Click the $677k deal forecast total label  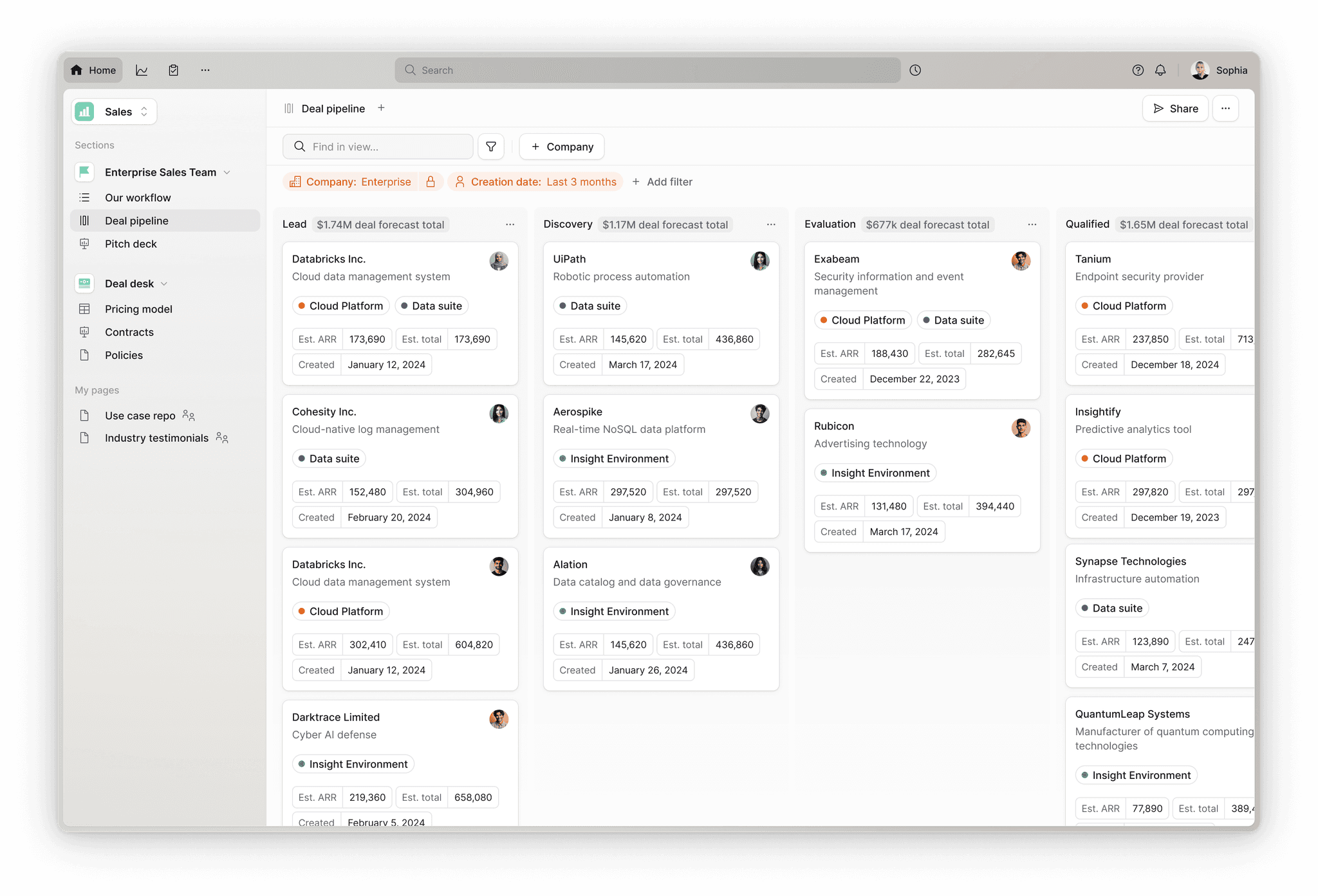927,224
